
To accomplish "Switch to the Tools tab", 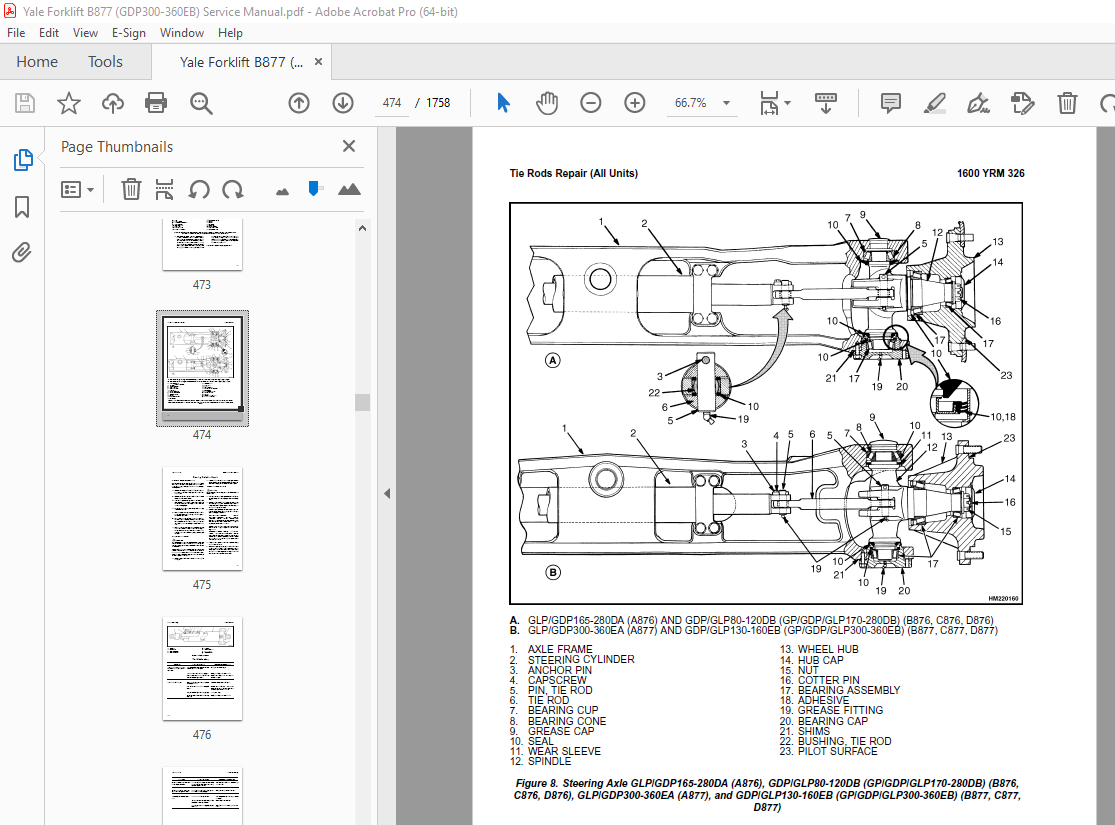I will (x=105, y=62).
